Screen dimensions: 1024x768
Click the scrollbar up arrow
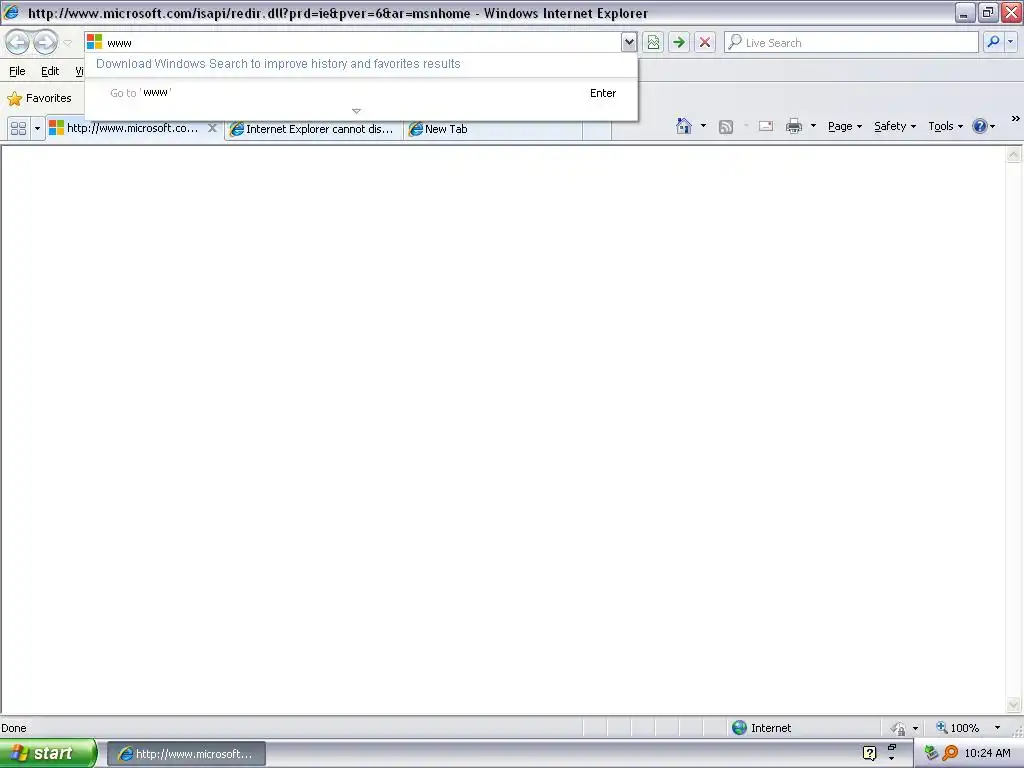[x=1014, y=155]
